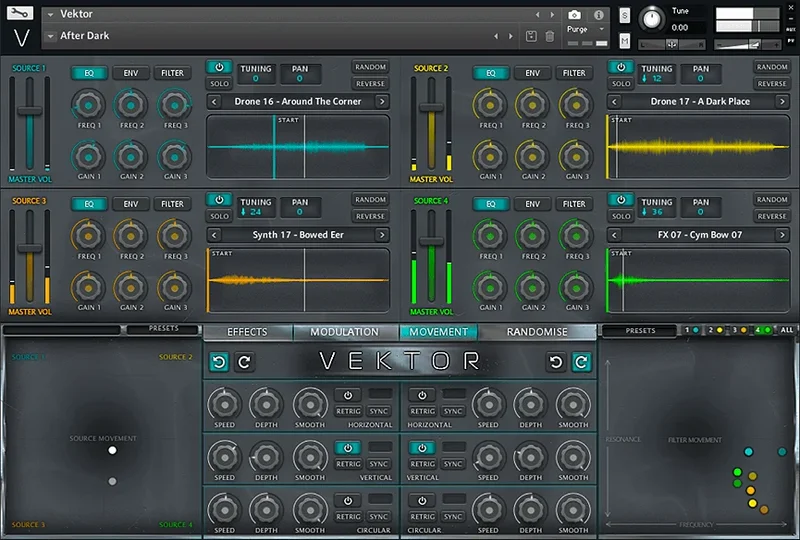
Task: Select Source 2 Filter tab
Action: tap(574, 73)
